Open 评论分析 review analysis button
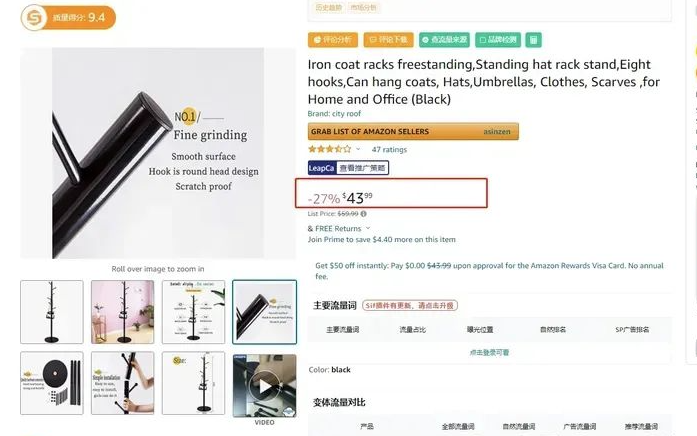 (x=333, y=40)
